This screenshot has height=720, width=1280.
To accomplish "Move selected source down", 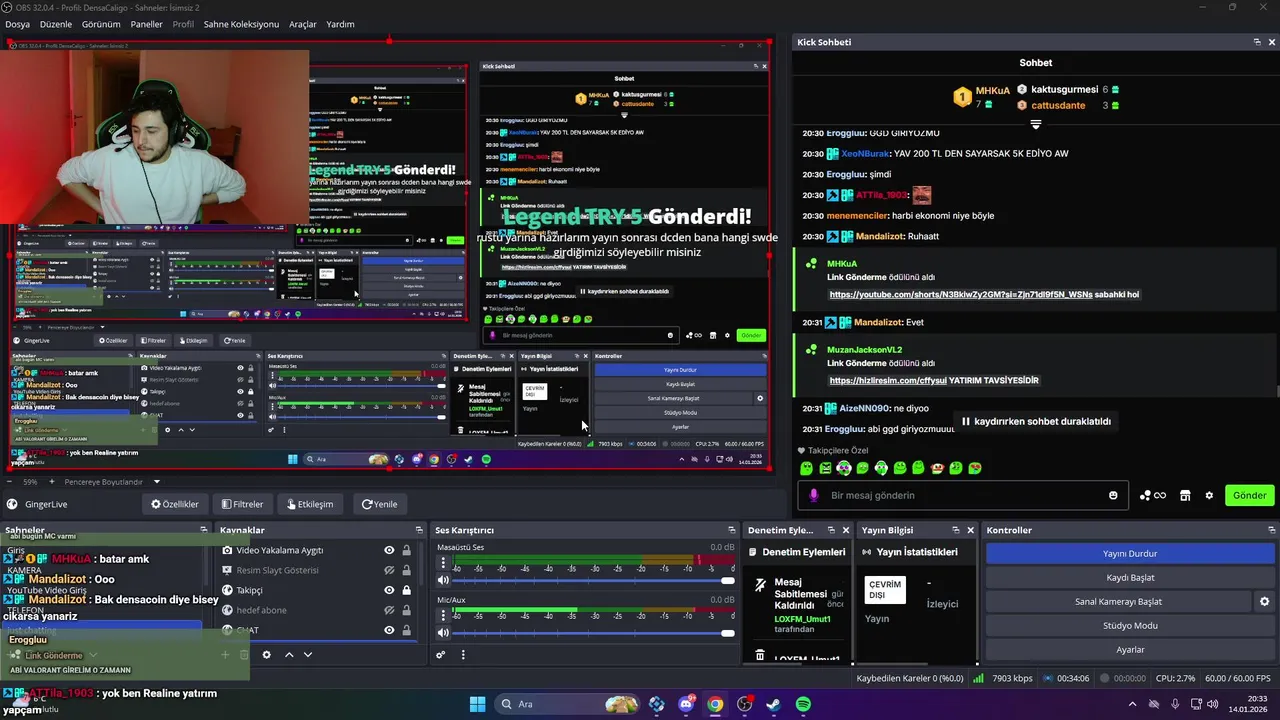I will (308, 655).
